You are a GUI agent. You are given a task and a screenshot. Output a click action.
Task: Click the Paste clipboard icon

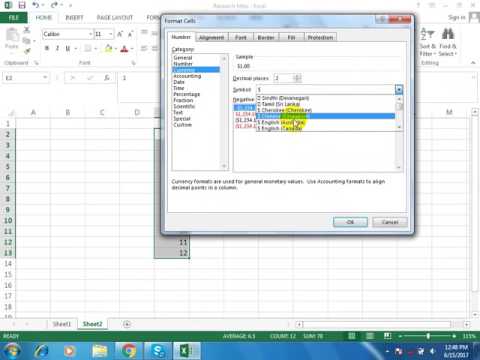pos(12,35)
